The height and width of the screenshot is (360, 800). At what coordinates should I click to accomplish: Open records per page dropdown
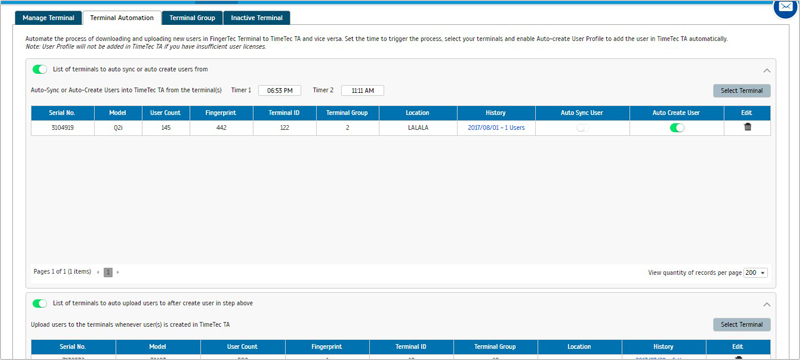pyautogui.click(x=756, y=273)
